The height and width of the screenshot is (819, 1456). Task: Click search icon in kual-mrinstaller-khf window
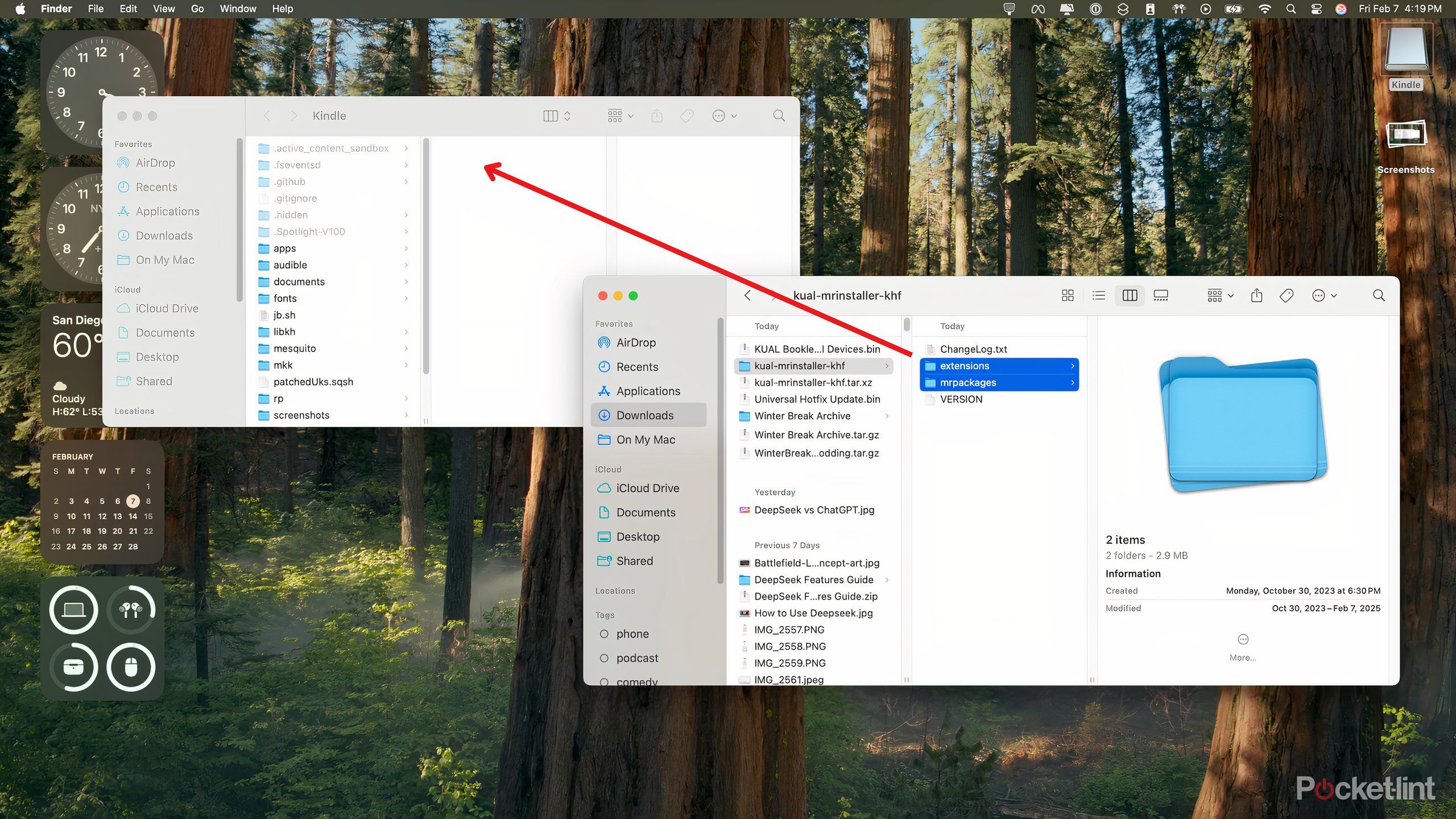1379,295
